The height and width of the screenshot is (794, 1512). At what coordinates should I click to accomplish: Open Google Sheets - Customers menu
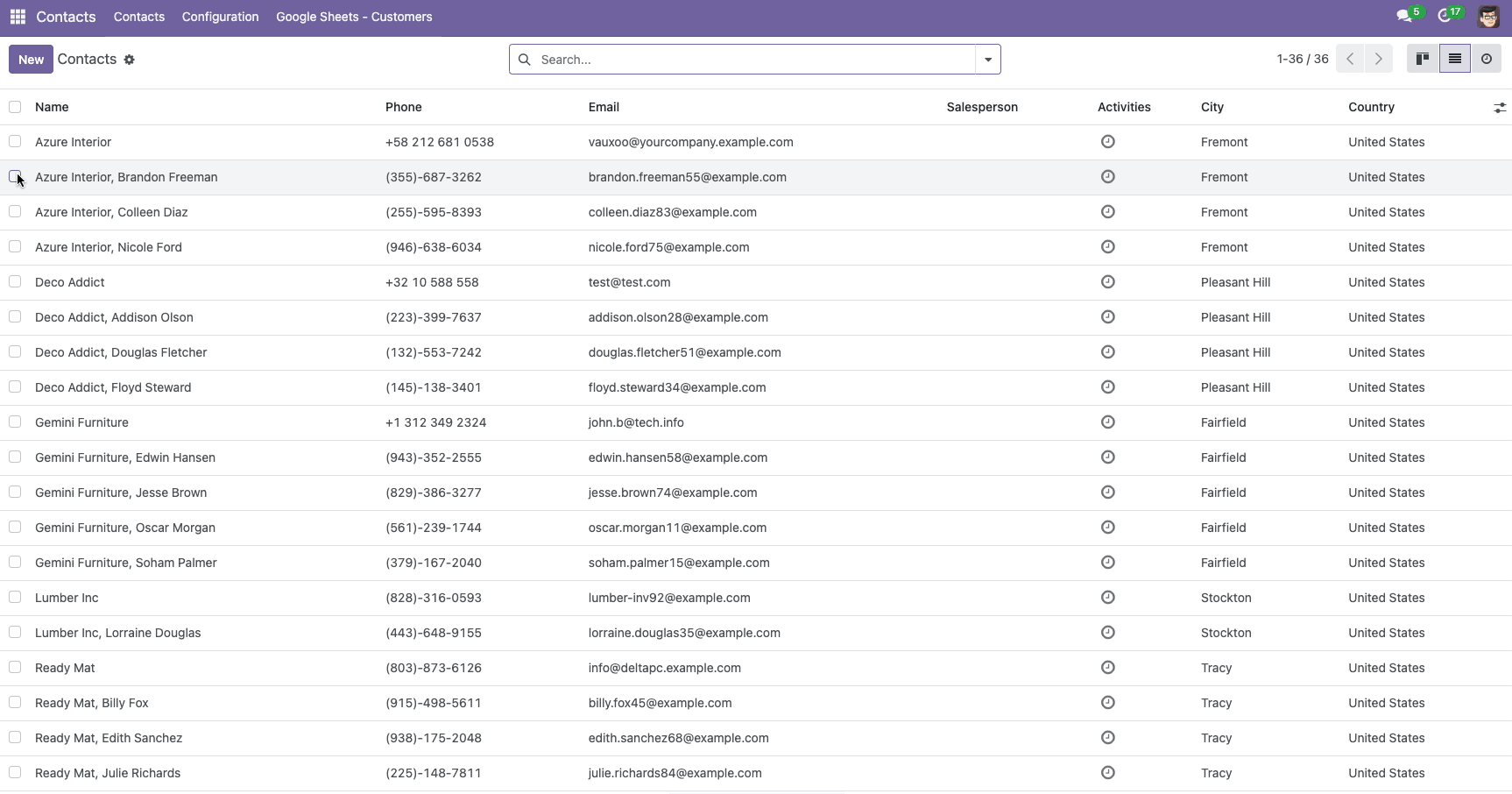(x=354, y=17)
